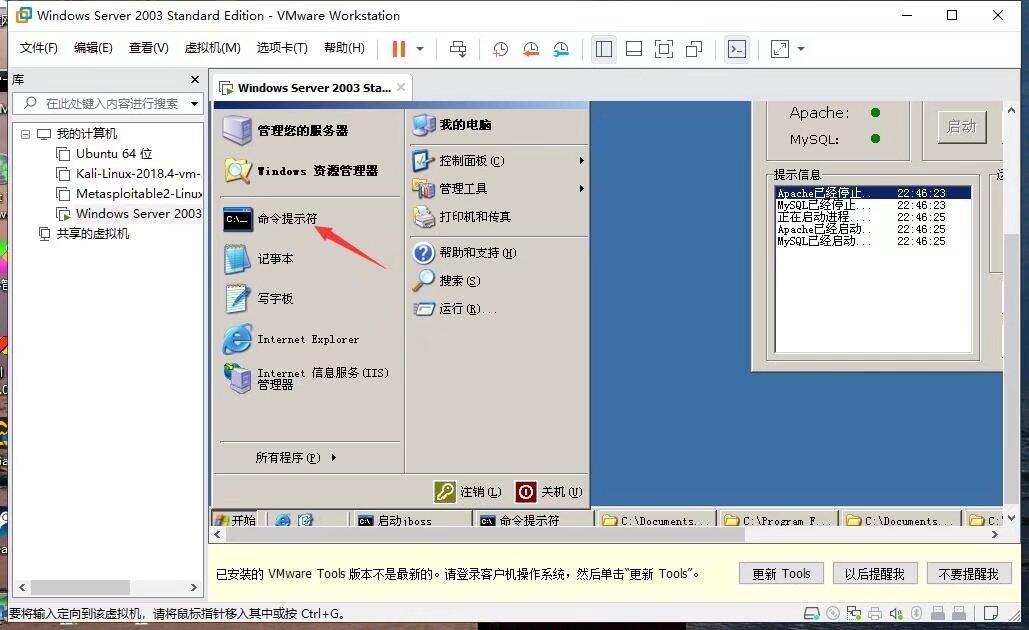
Task: Open Windows 资源管理器 in start menu
Action: [x=301, y=171]
